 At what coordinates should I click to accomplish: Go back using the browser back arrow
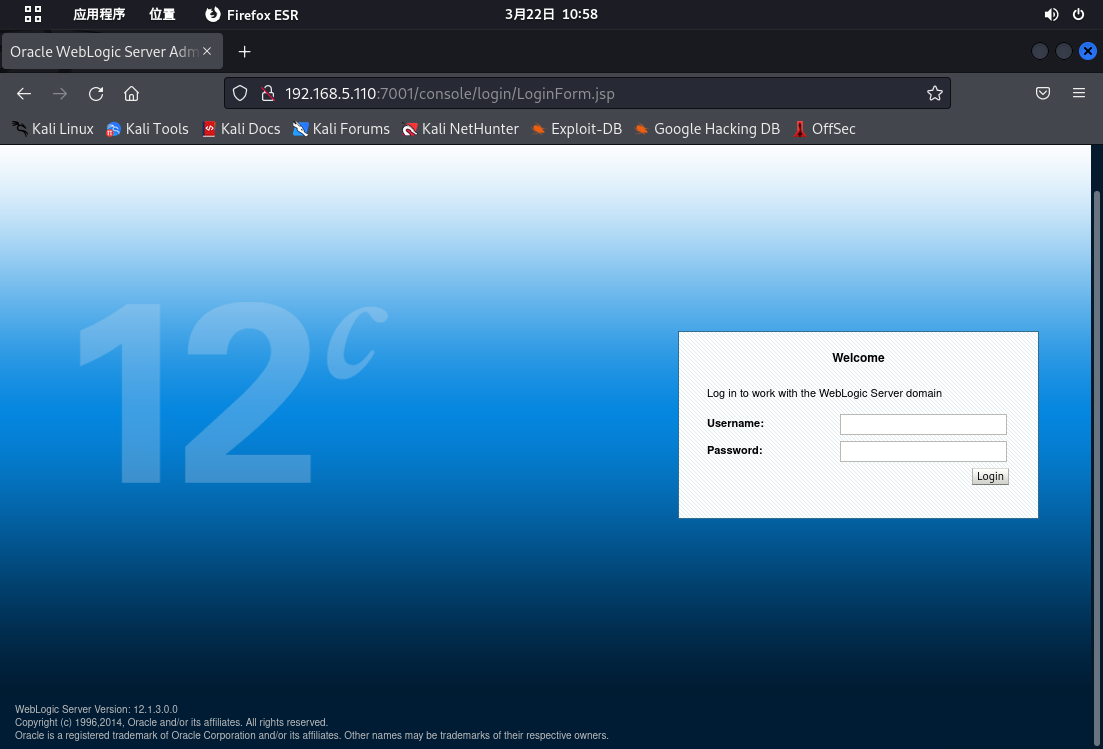coord(24,94)
